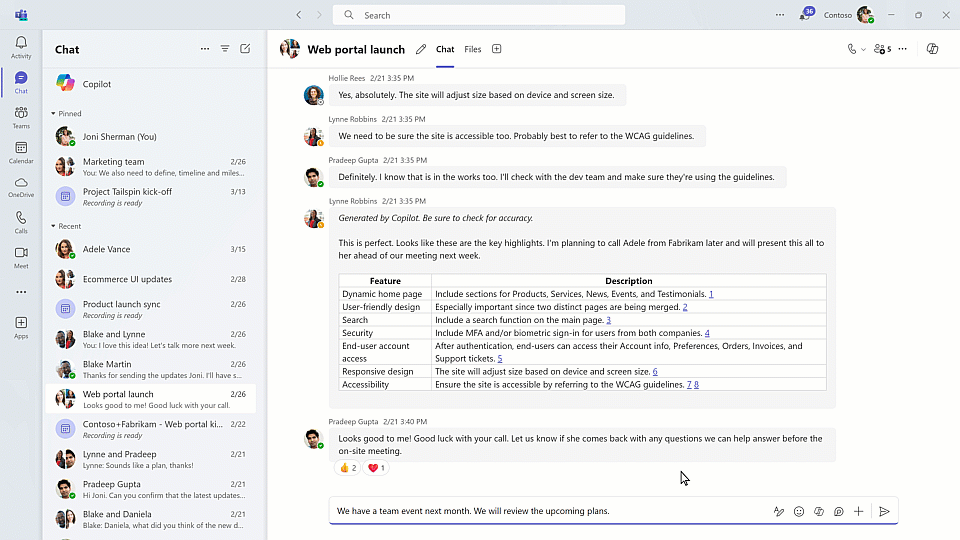Click the pencil icon to rename the chat
This screenshot has height=540, width=960.
[x=421, y=49]
